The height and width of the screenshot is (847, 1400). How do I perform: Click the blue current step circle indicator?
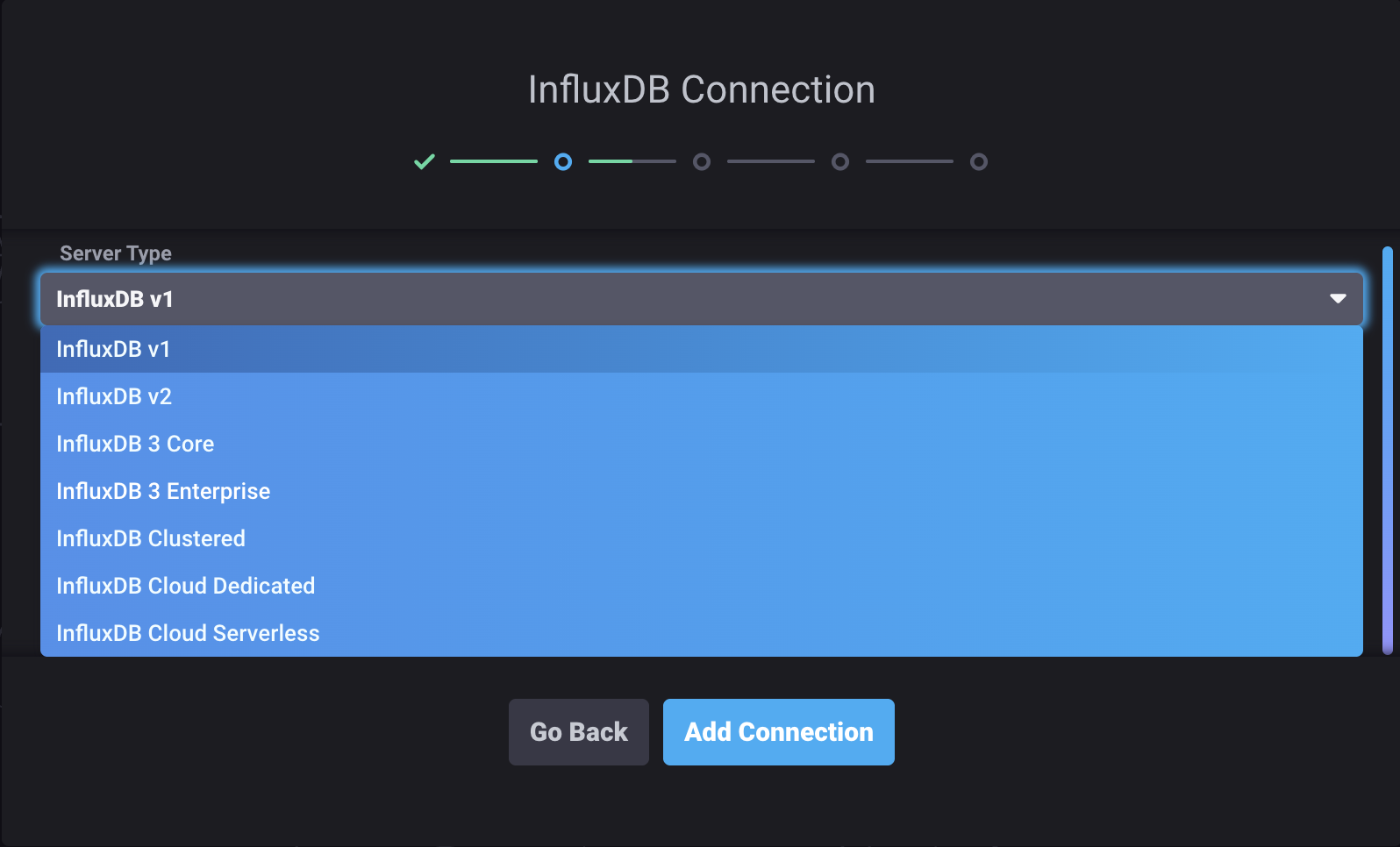point(563,161)
